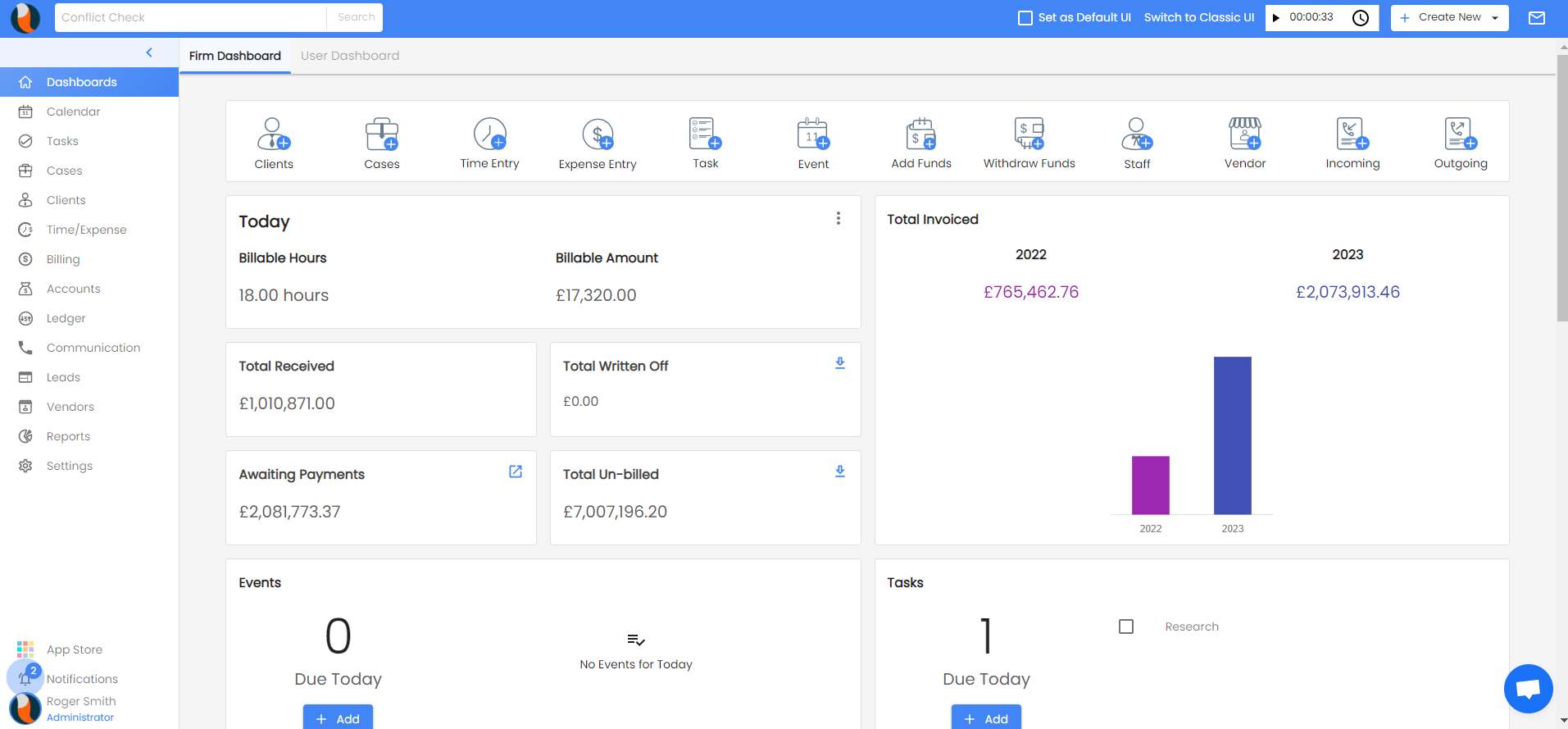Click the Incoming call log icon

click(1352, 134)
